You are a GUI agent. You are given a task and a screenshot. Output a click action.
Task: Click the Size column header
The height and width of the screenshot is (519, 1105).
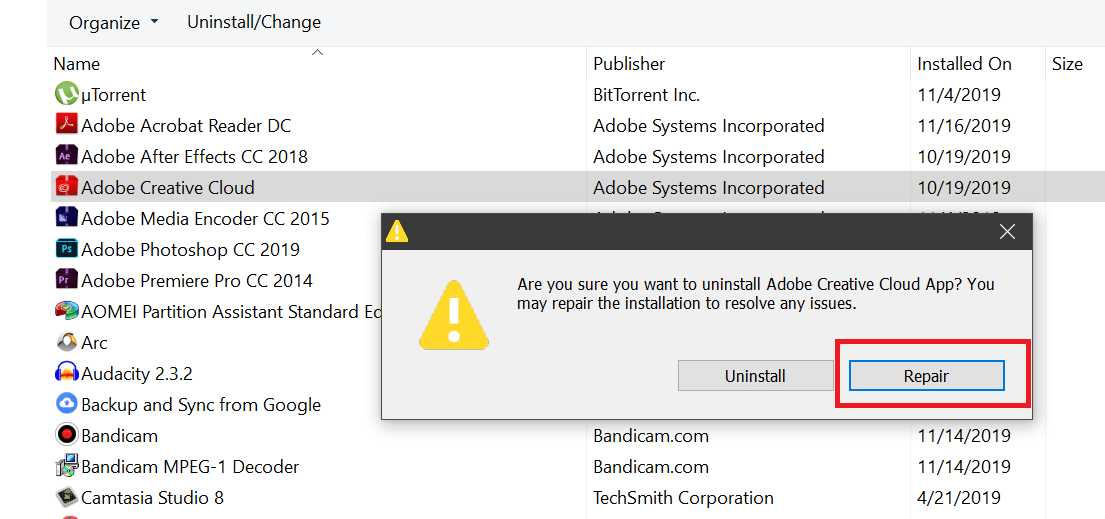pyautogui.click(x=1067, y=64)
